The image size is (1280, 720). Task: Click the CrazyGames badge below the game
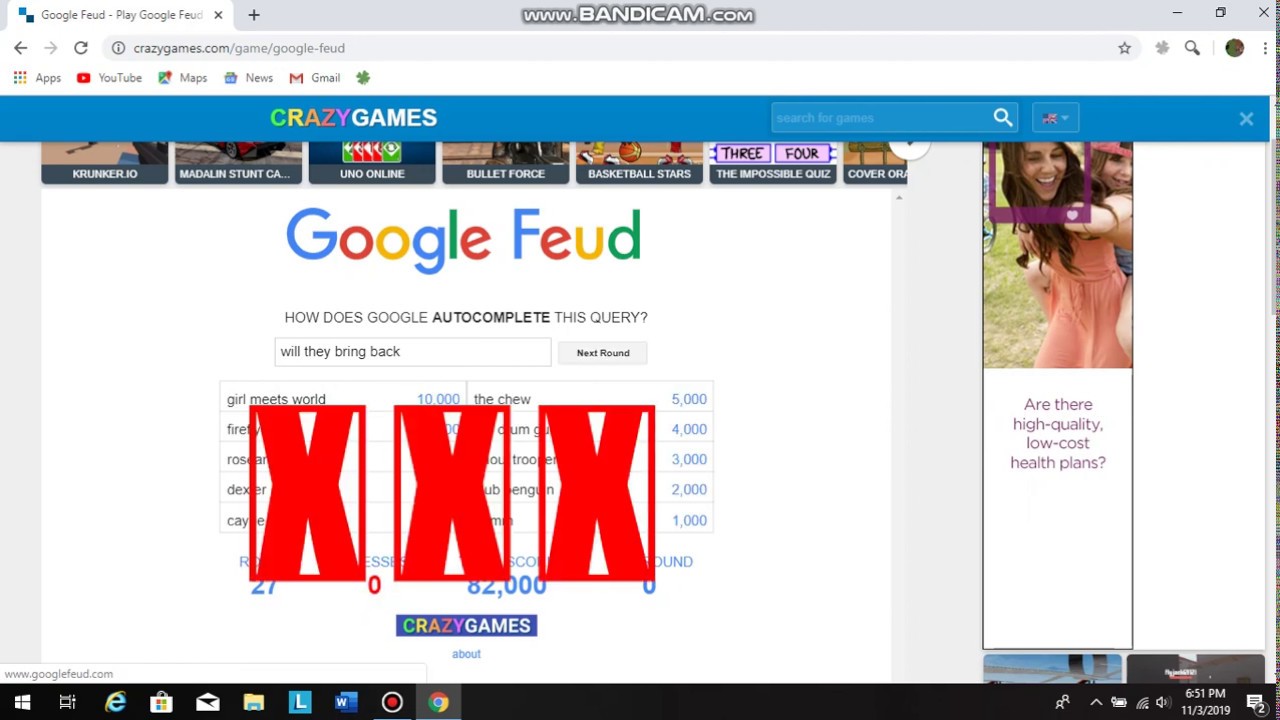466,626
